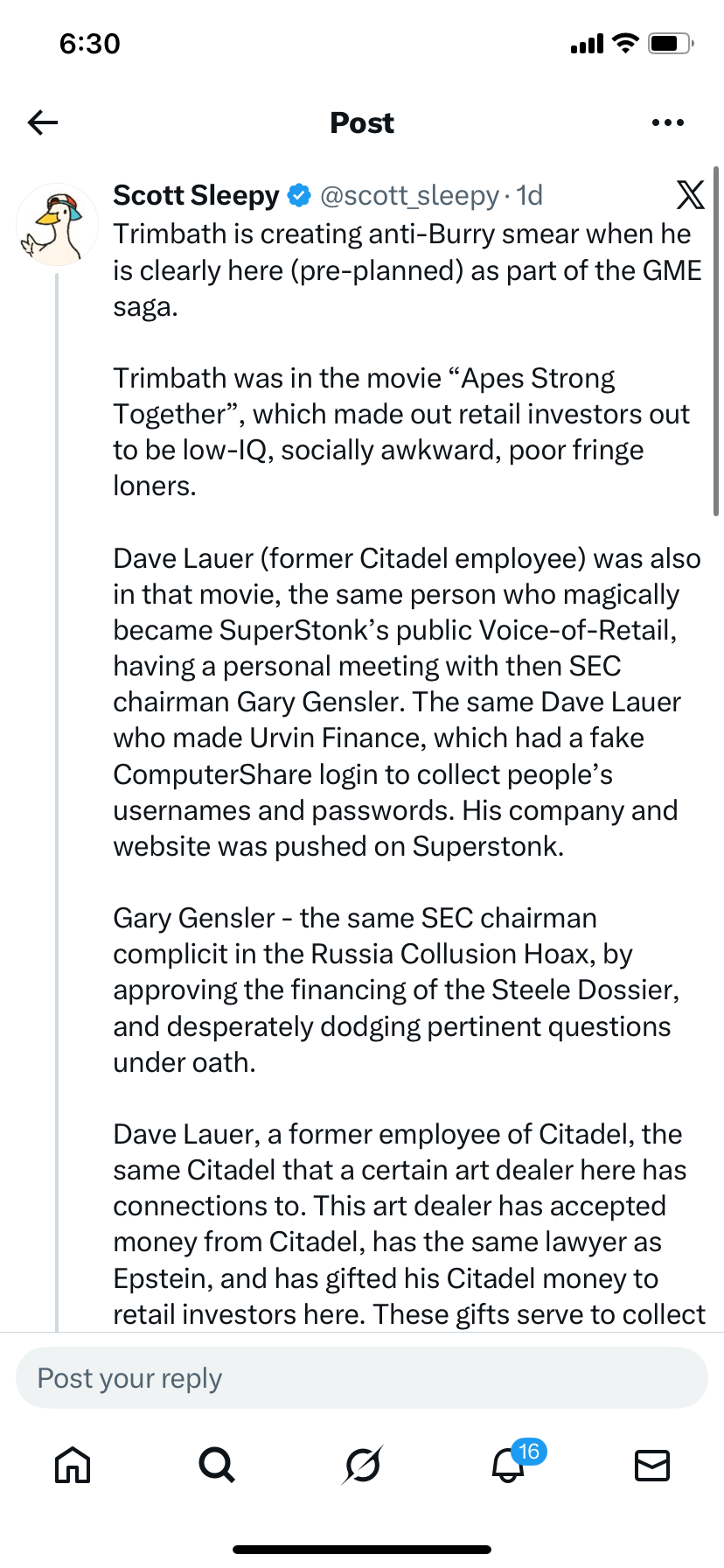The image size is (724, 1568).
Task: Tap the blue verified badge
Action: point(299,195)
